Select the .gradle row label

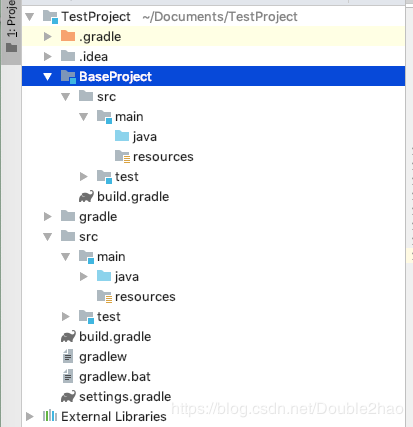[100, 37]
